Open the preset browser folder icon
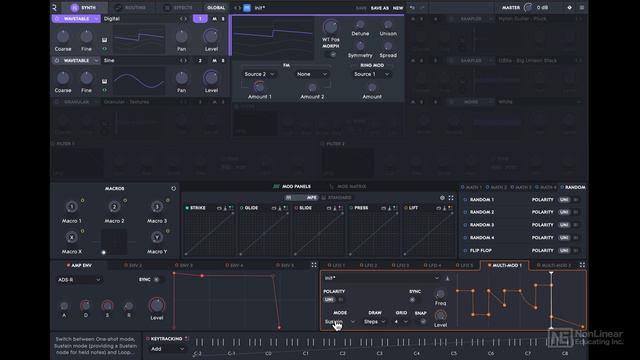This screenshot has height=360, width=640. click(x=247, y=8)
